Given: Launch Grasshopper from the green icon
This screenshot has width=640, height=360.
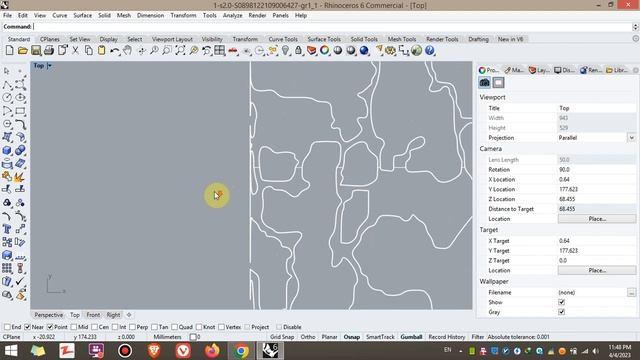Looking at the screenshot, I should tap(416, 50).
